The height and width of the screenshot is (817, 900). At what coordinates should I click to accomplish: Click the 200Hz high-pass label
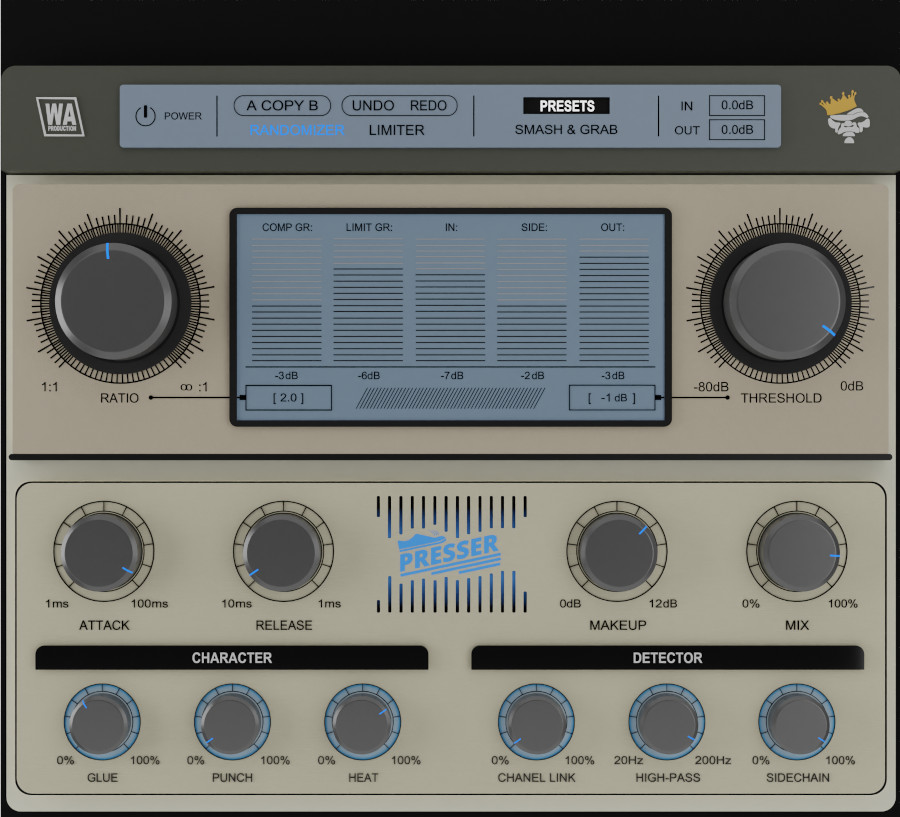[x=713, y=760]
